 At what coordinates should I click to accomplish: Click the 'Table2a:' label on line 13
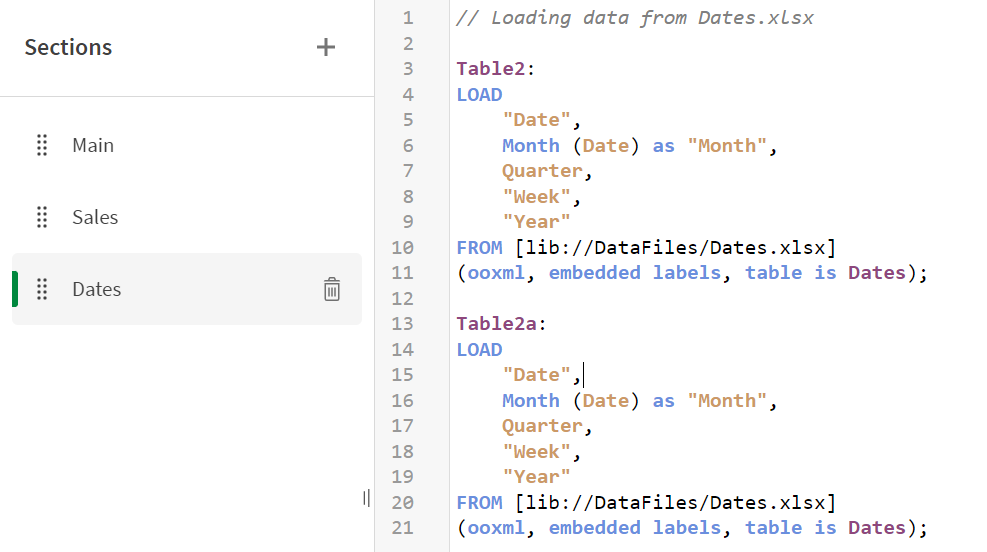(502, 324)
